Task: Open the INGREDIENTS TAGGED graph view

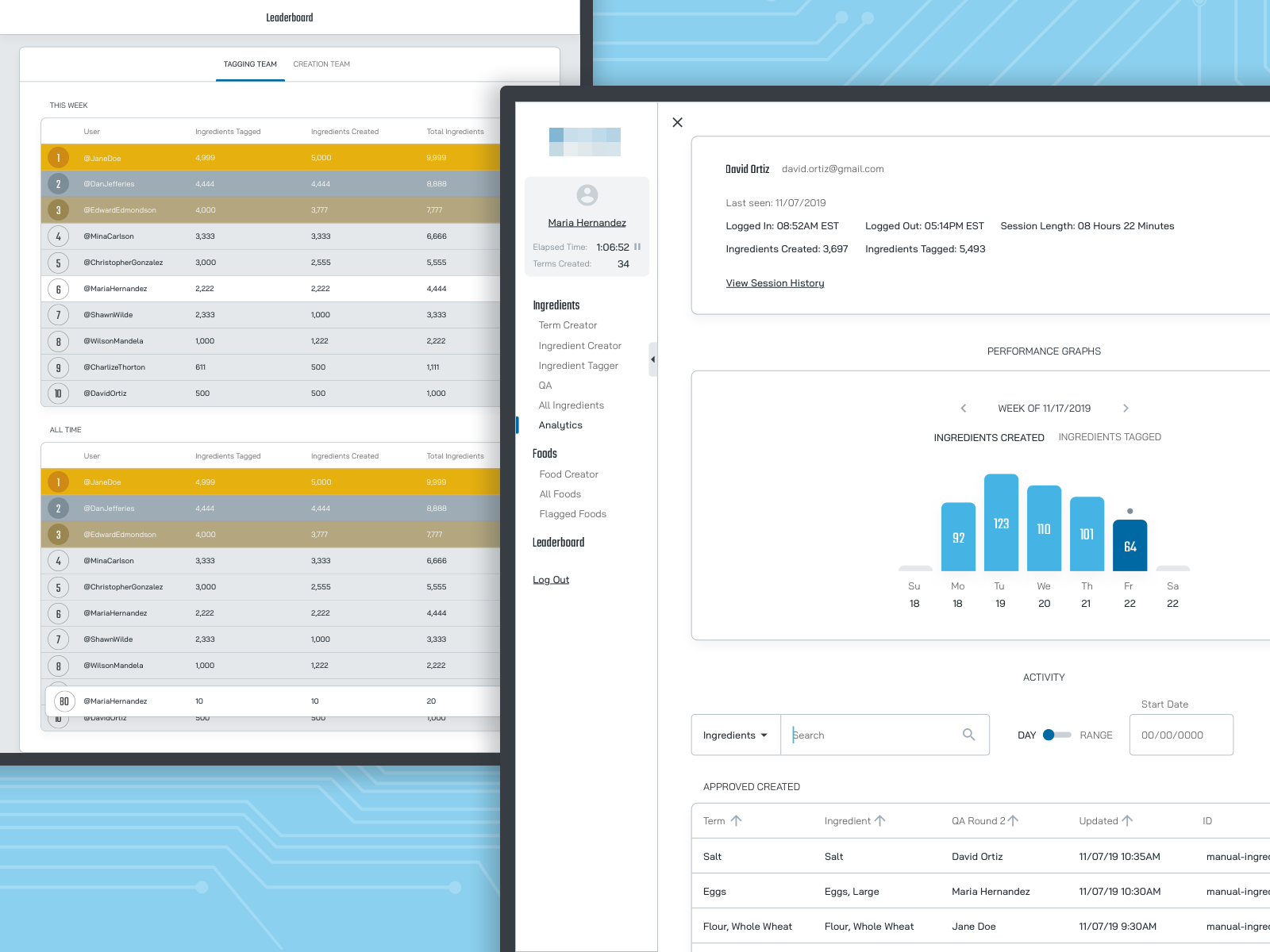Action: [x=1109, y=436]
